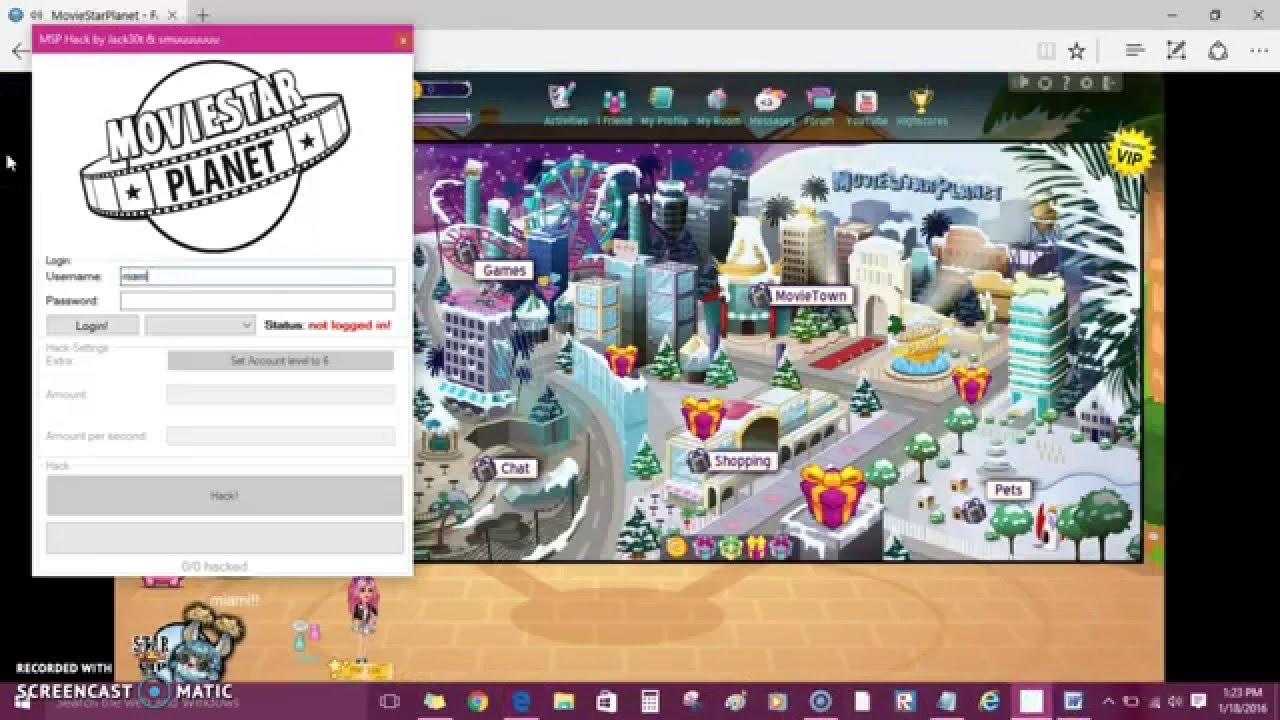1280x720 pixels.
Task: Click in the Password field
Action: pyautogui.click(x=257, y=300)
